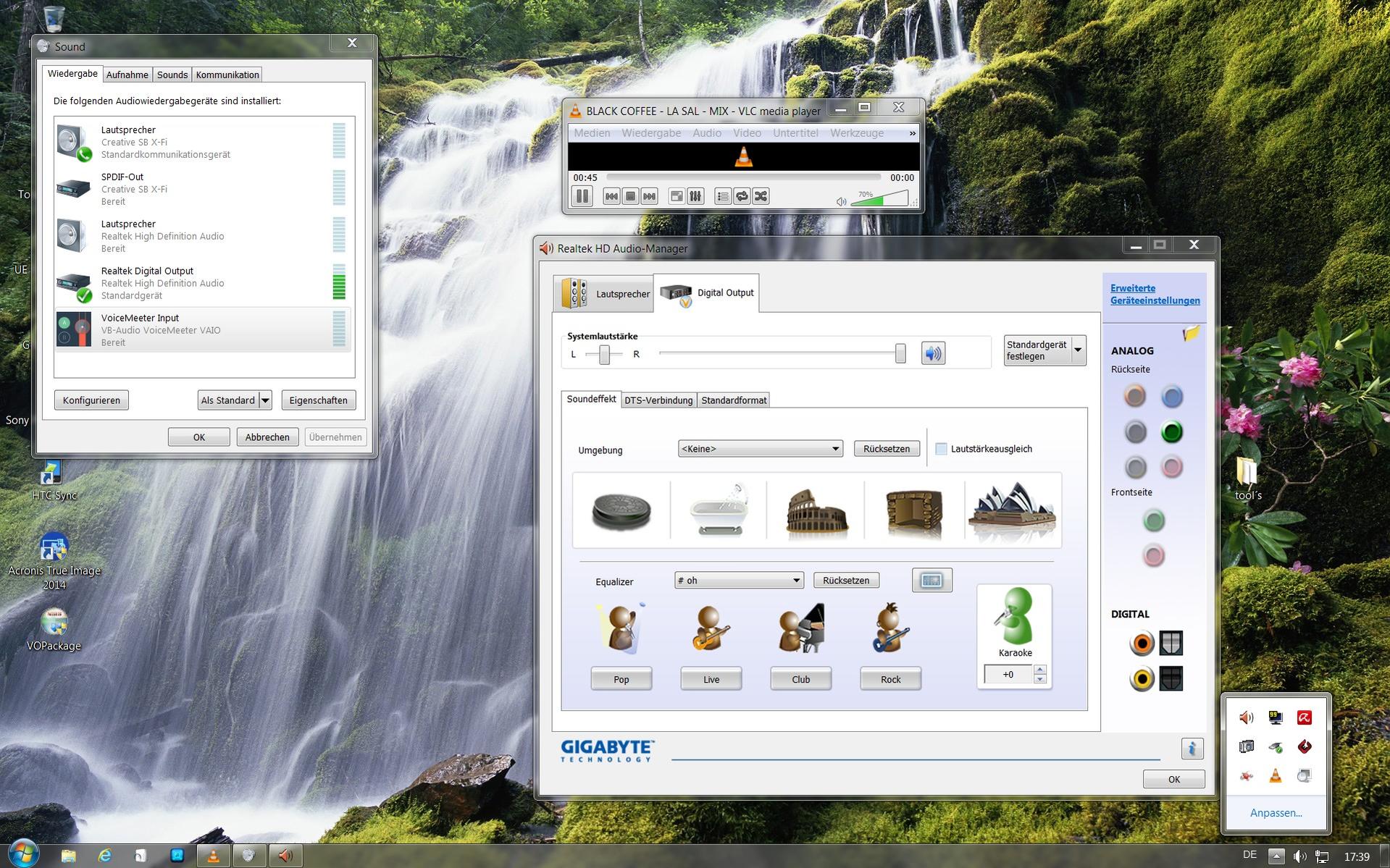The width and height of the screenshot is (1390, 868).
Task: Decrease the Karaoke key value
Action: 1040,679
